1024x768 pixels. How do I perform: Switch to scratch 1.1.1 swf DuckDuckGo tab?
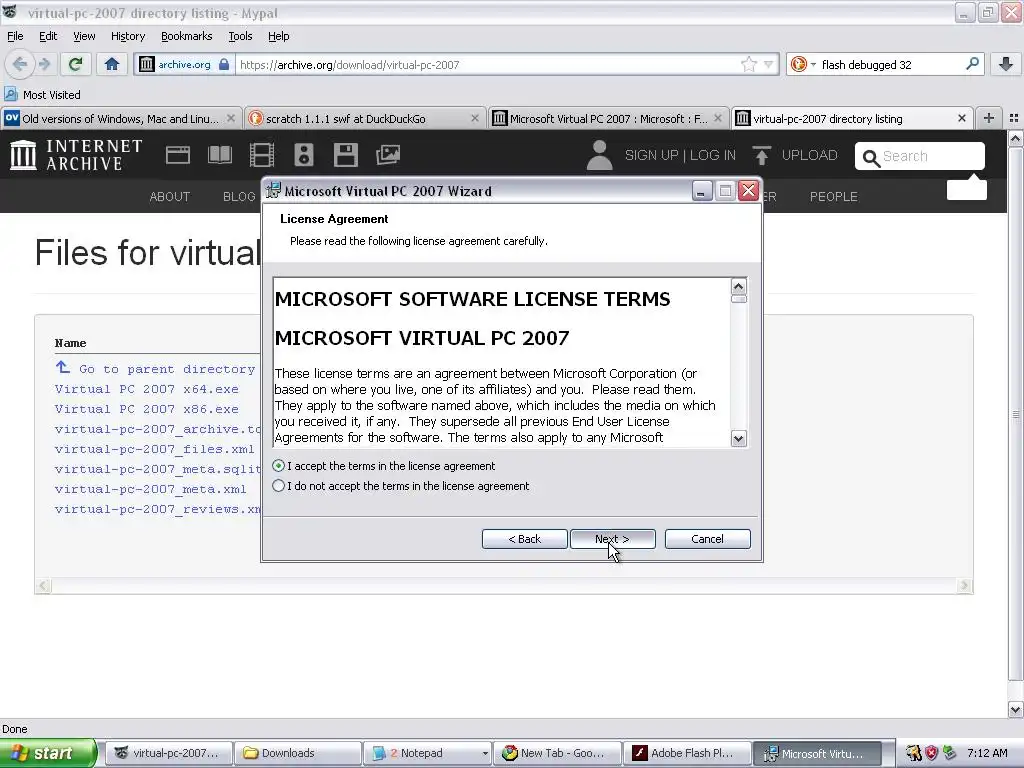coord(364,118)
